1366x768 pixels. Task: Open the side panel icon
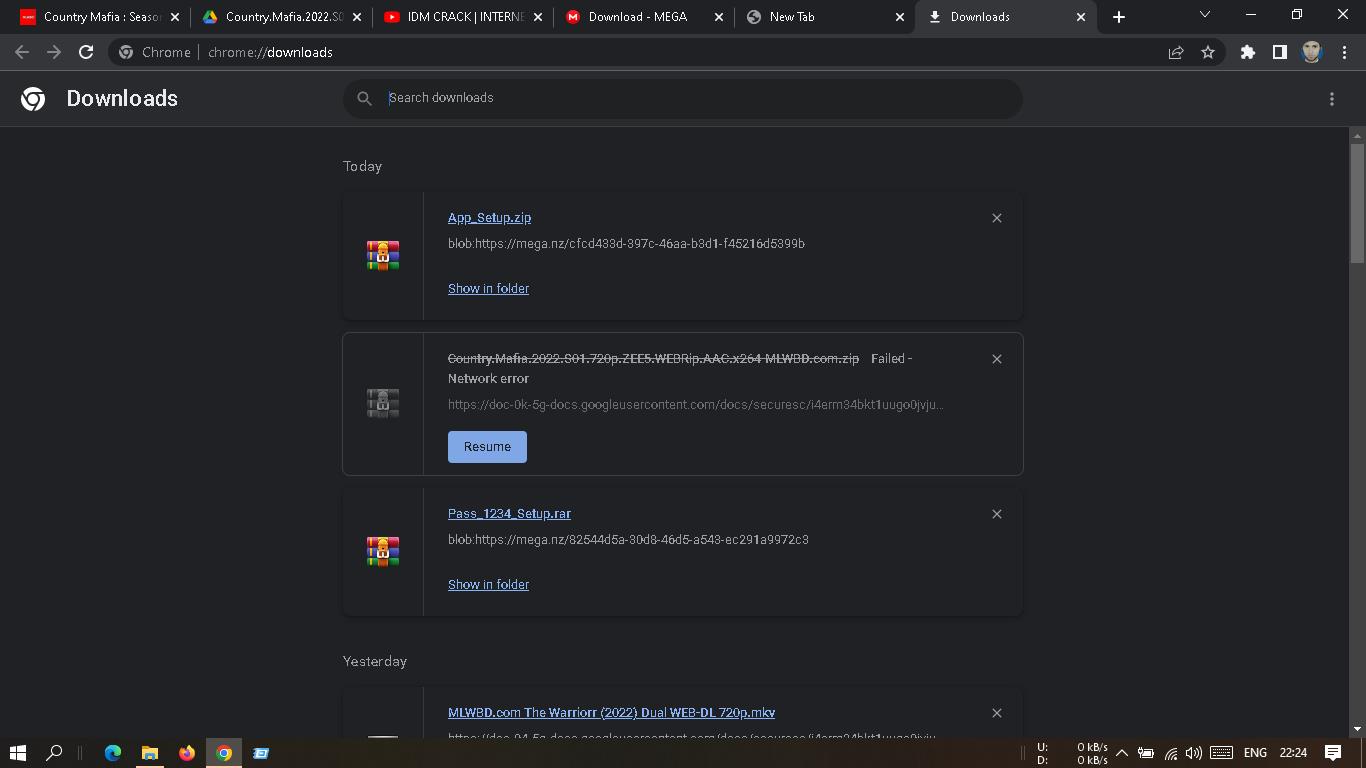1279,52
